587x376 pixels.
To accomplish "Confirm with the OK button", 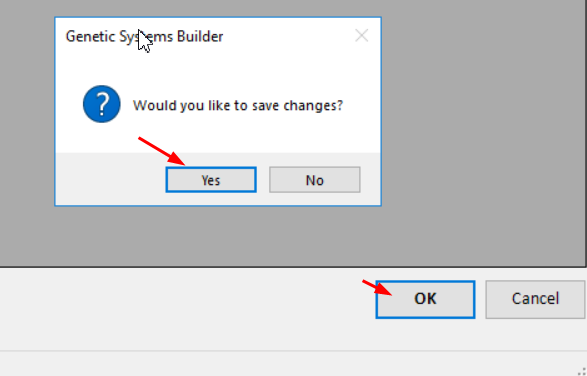I will pos(426,300).
